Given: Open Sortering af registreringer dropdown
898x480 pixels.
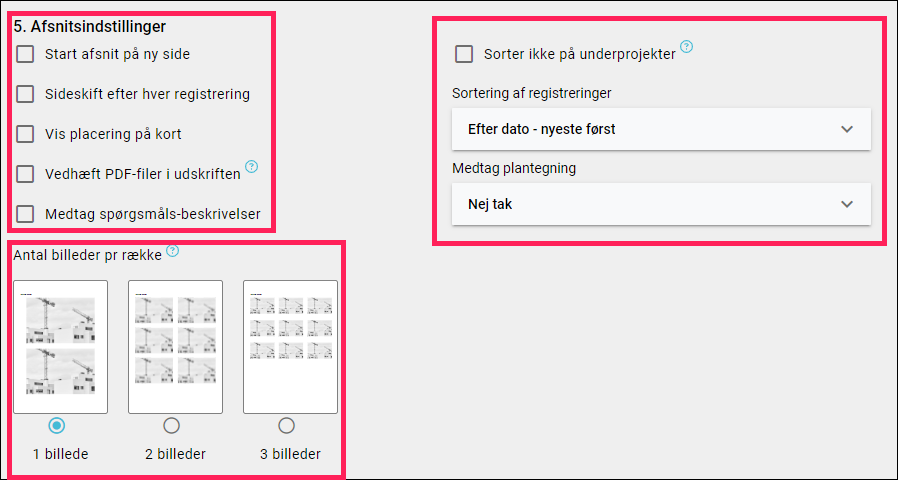Looking at the screenshot, I should pos(661,129).
